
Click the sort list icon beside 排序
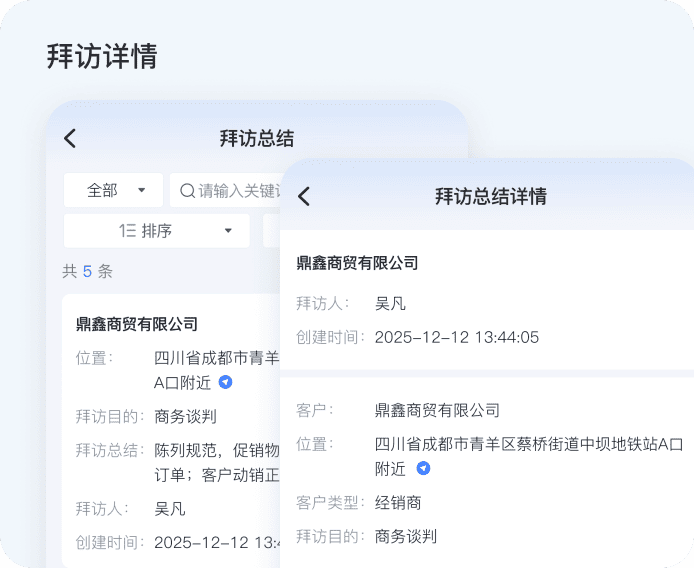(127, 231)
